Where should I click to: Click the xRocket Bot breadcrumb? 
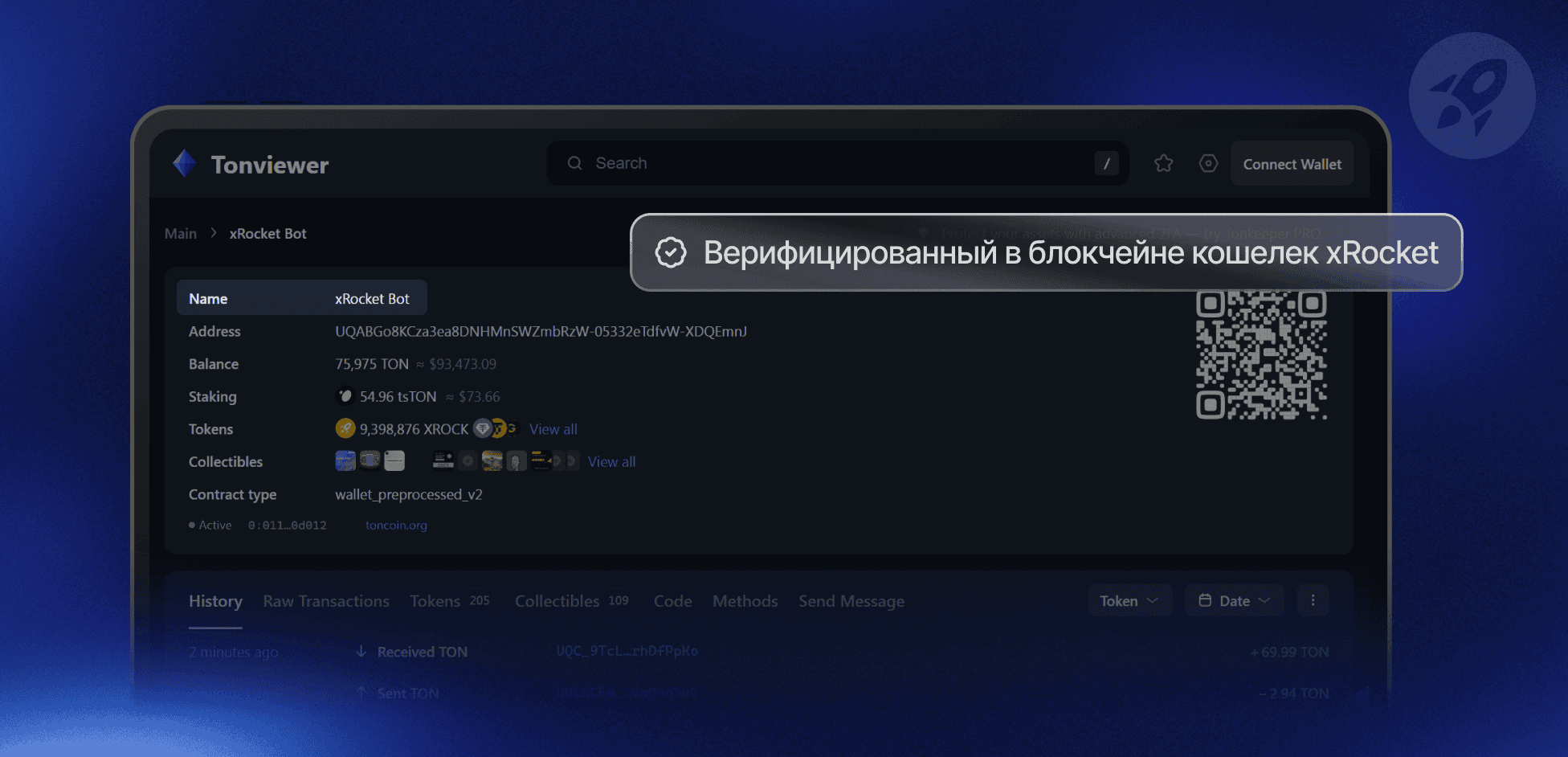(x=267, y=233)
